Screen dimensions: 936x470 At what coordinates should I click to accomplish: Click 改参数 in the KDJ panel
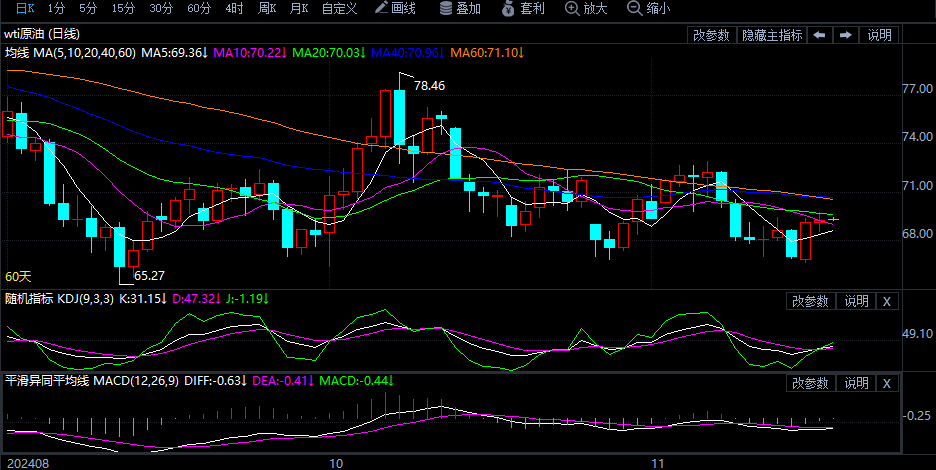[810, 301]
